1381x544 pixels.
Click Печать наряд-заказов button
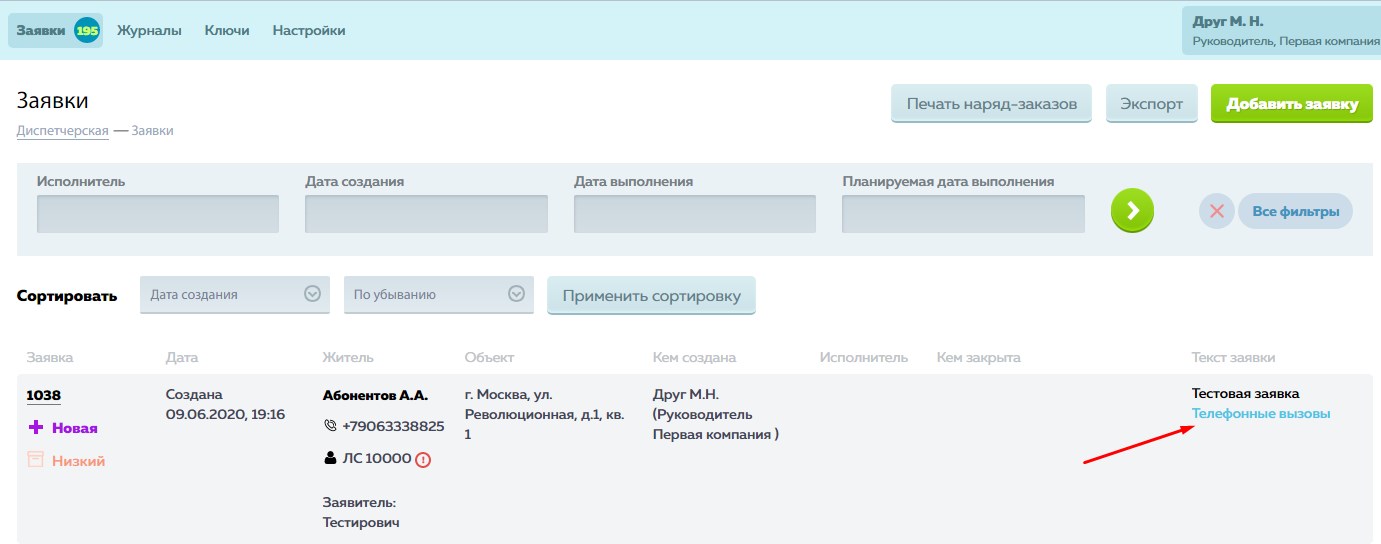(x=991, y=104)
